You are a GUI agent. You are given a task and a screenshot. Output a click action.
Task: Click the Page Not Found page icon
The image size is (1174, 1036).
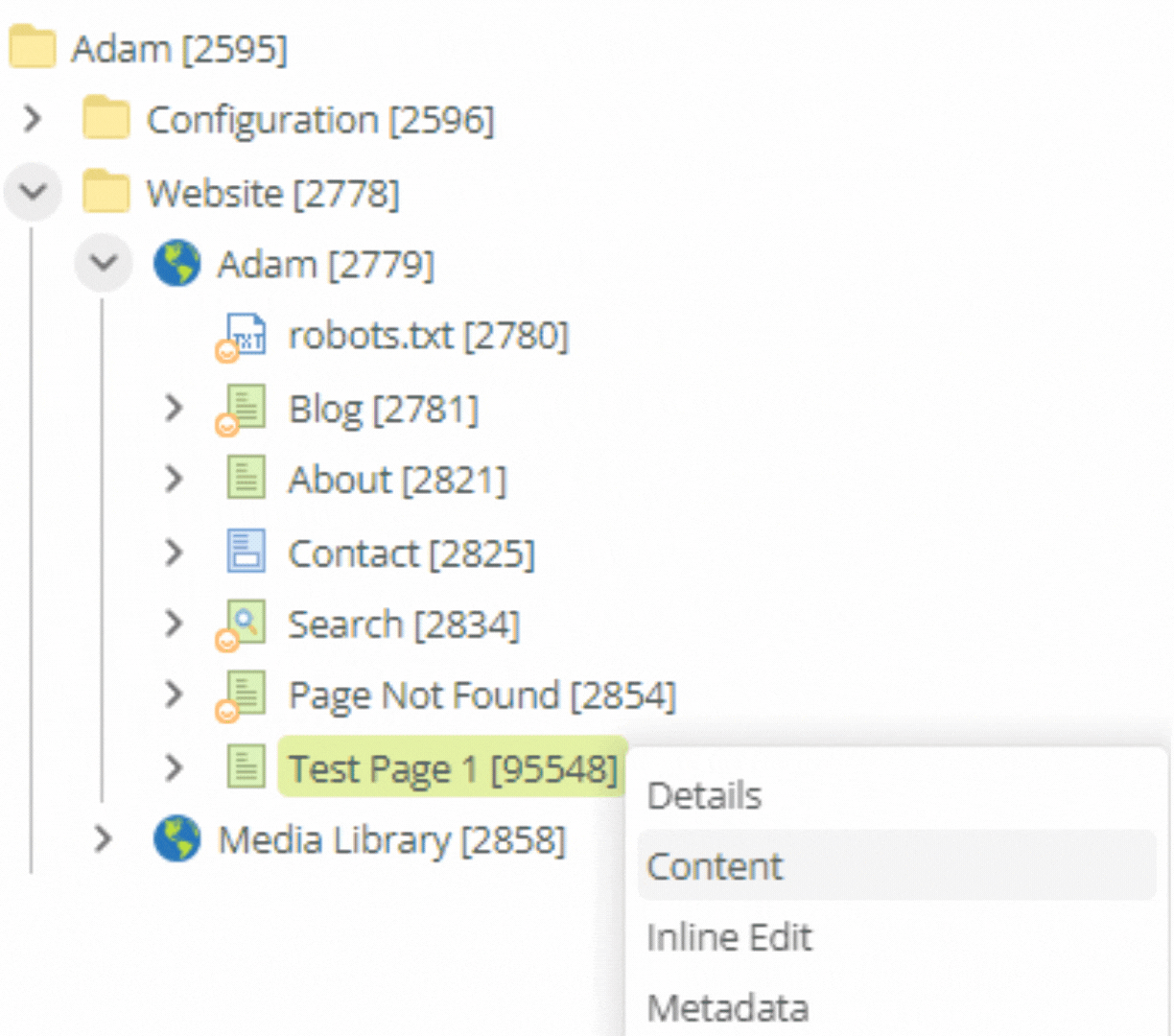[244, 695]
